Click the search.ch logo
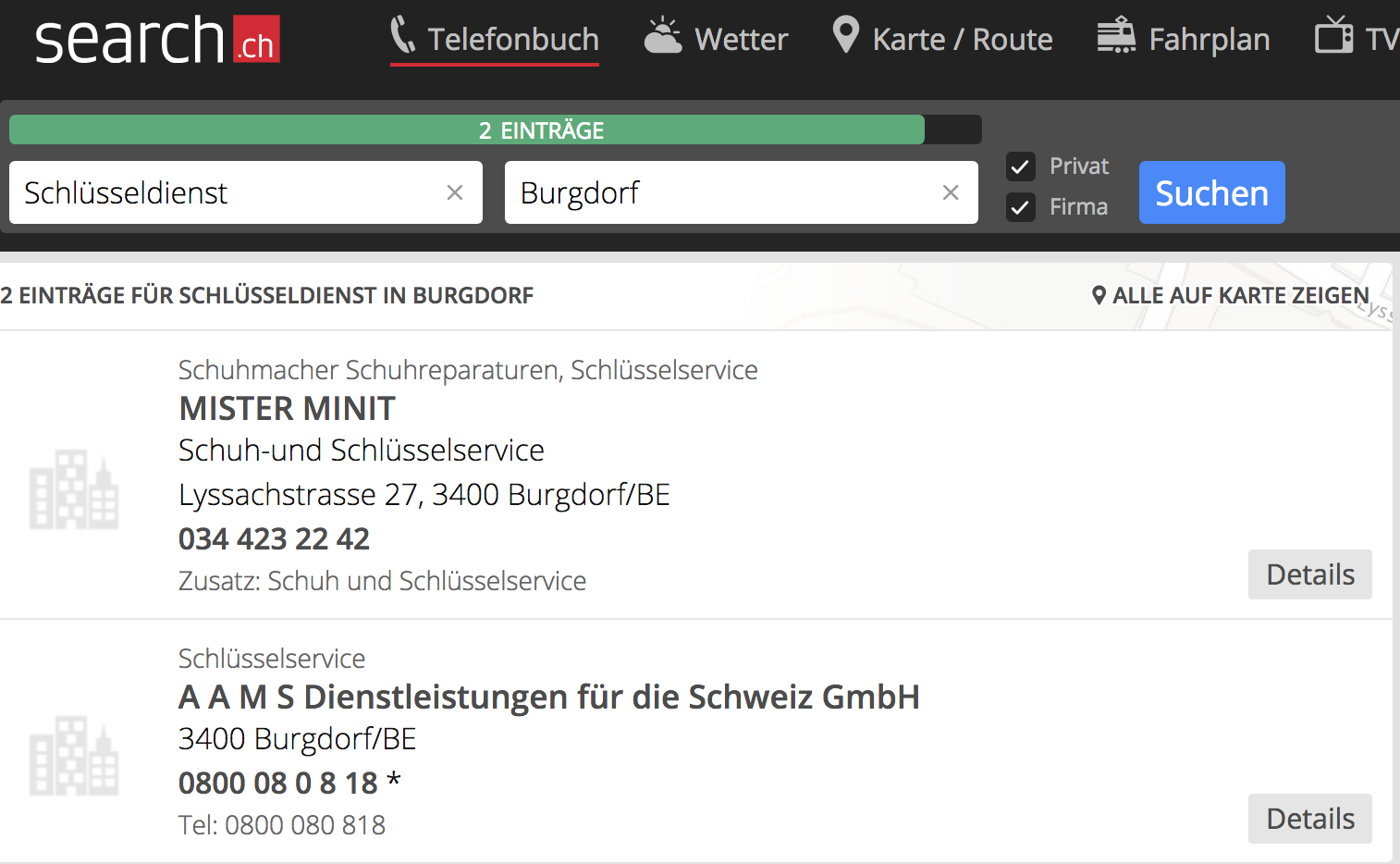This screenshot has height=864, width=1400. click(x=157, y=40)
